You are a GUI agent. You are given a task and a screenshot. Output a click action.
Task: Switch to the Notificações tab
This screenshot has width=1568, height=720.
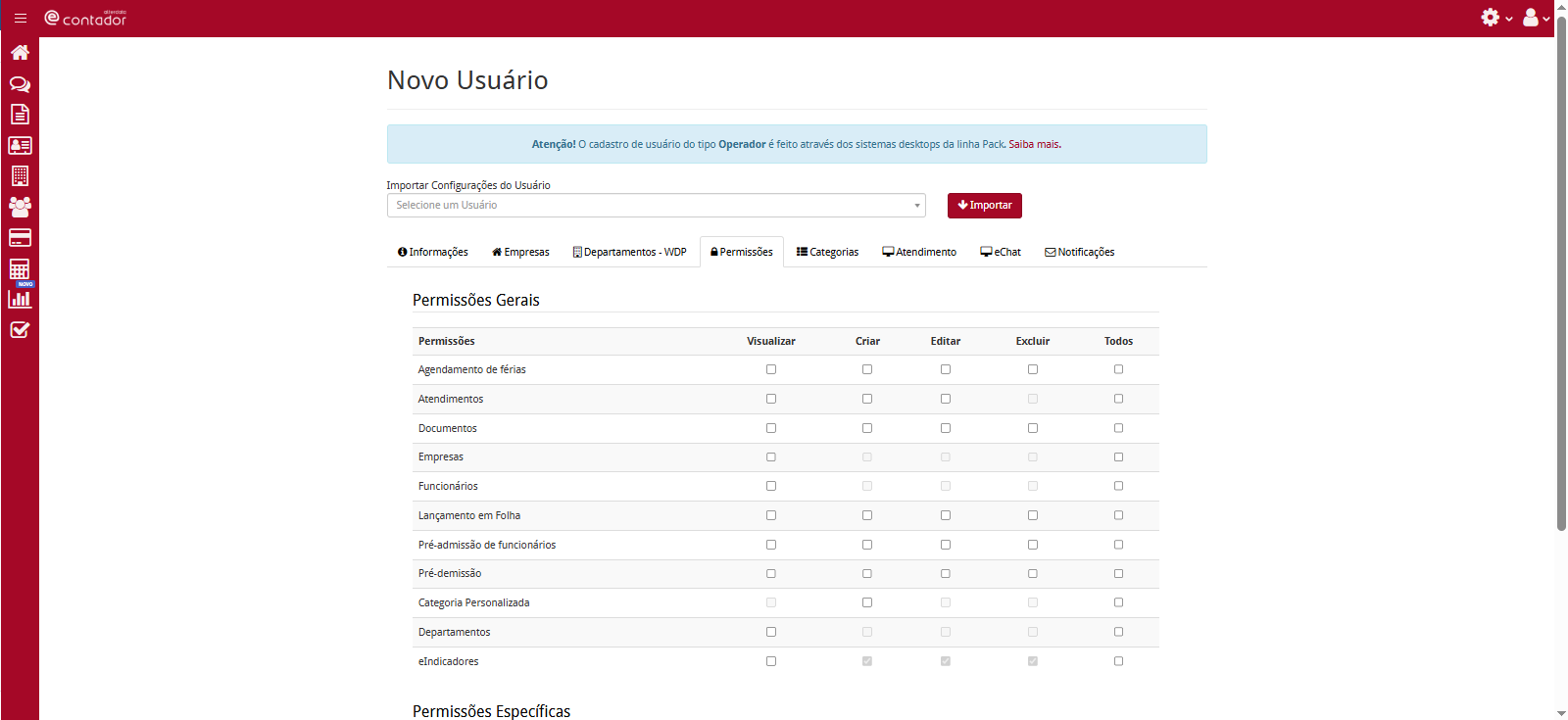(1080, 253)
